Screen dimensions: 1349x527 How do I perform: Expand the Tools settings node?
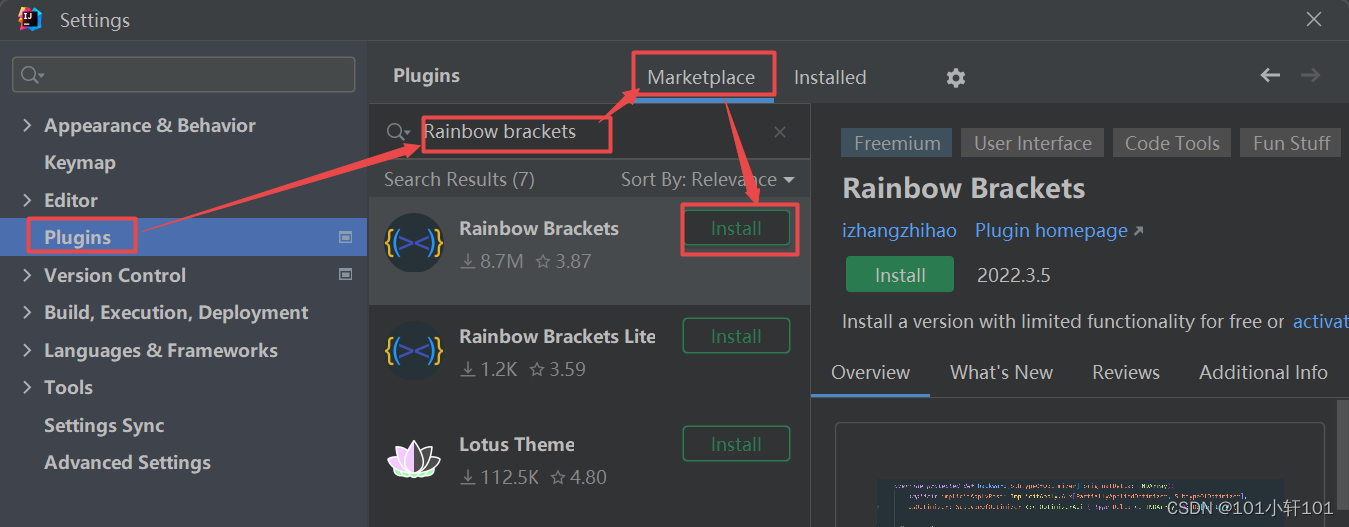pyautogui.click(x=27, y=387)
